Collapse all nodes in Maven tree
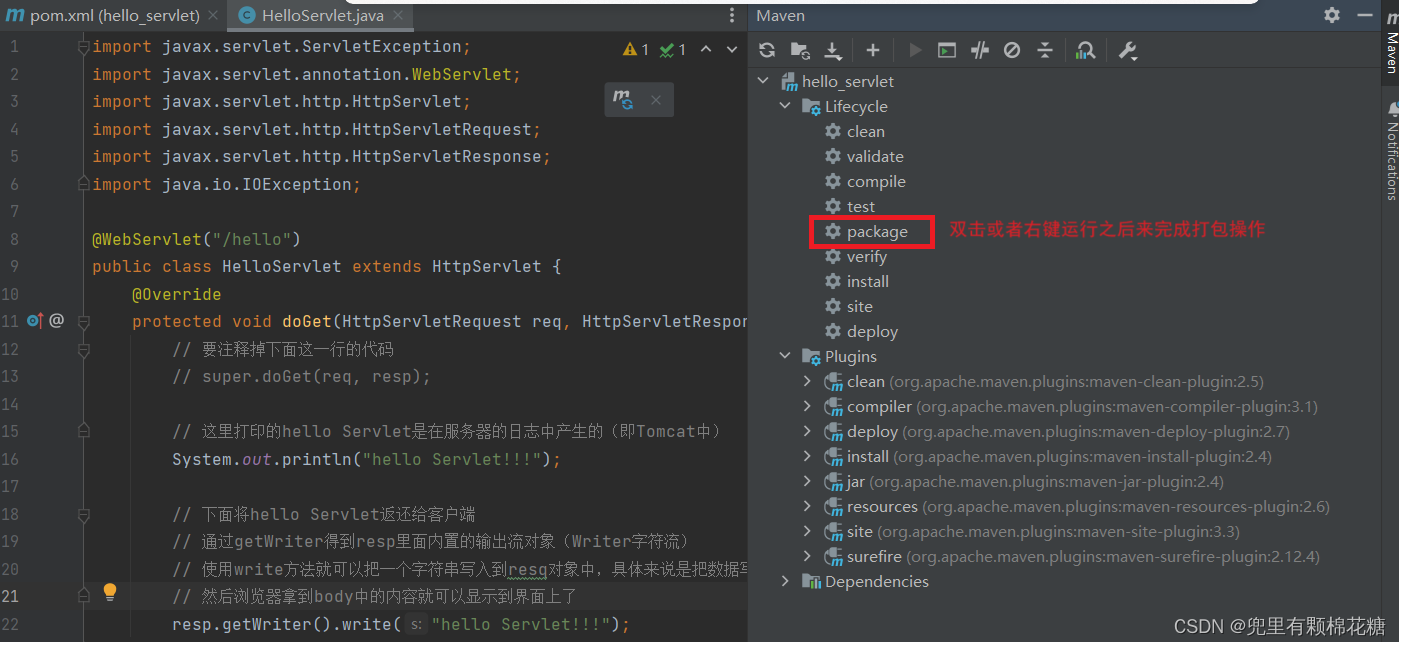Image resolution: width=1402 pixels, height=646 pixels. coord(1045,50)
